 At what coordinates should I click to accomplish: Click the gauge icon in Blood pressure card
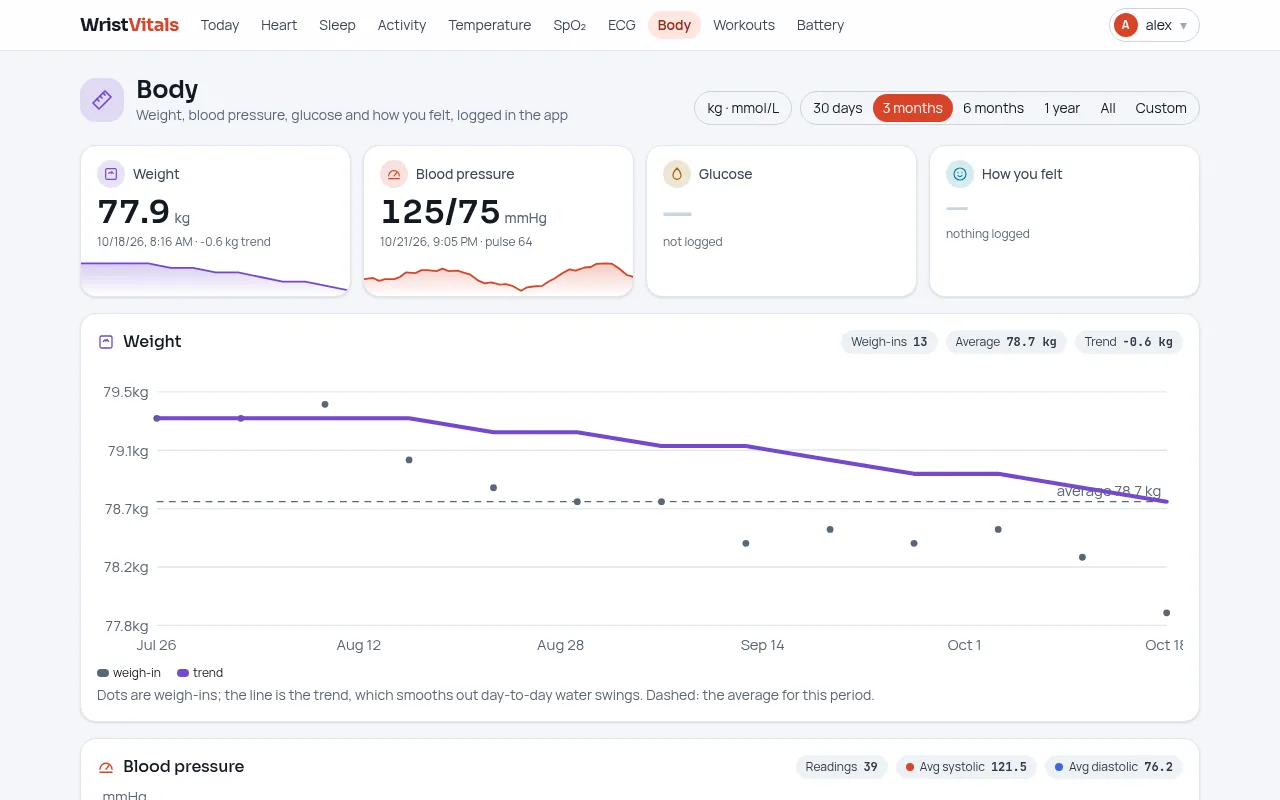click(394, 174)
